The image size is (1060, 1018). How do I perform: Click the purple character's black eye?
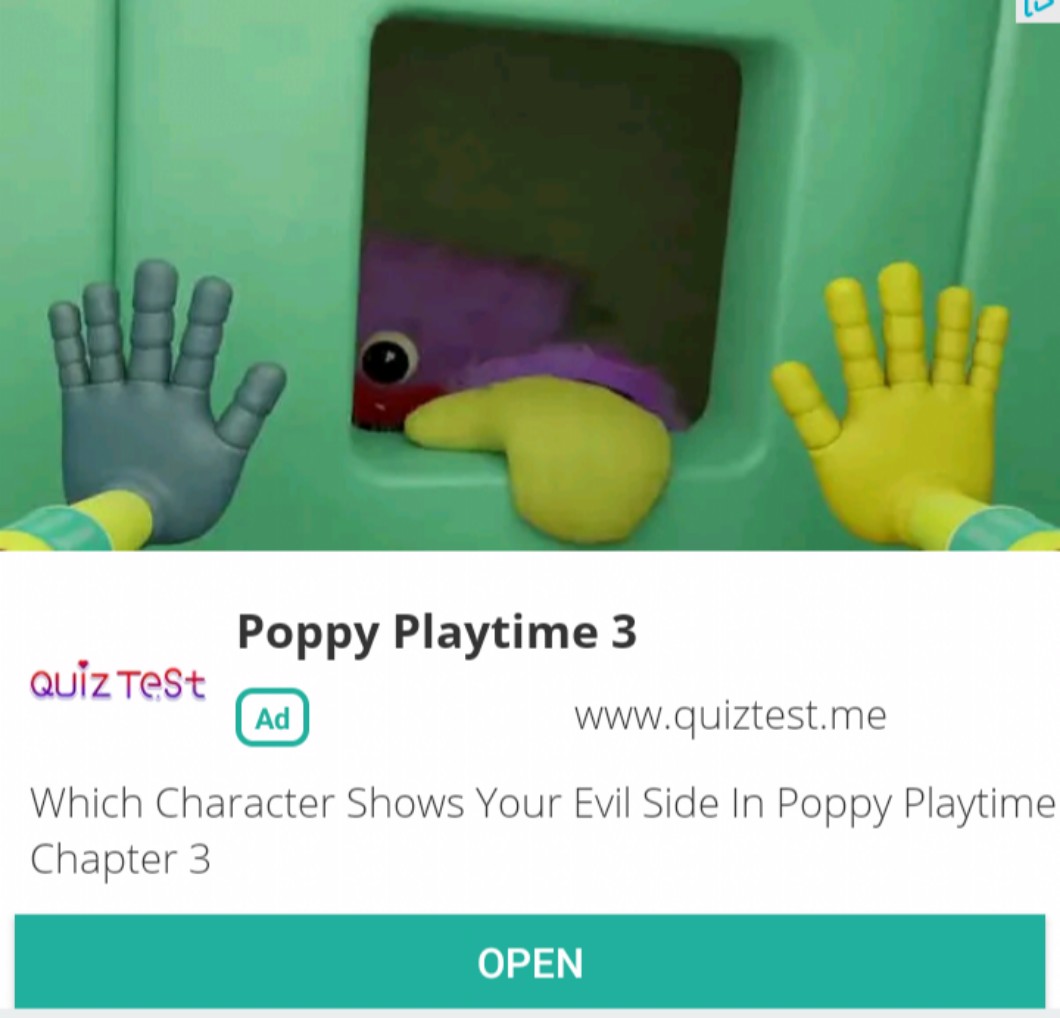[x=388, y=357]
